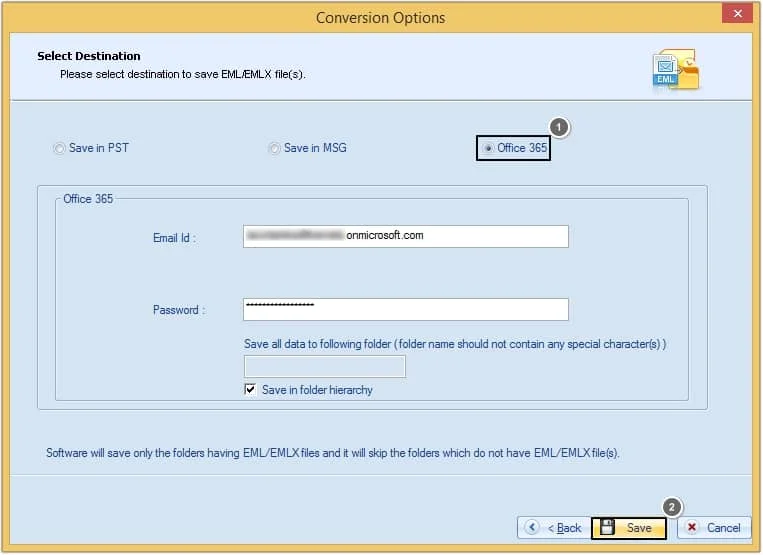Uncheck Save in folder hierarchy checkbox

pos(250,390)
